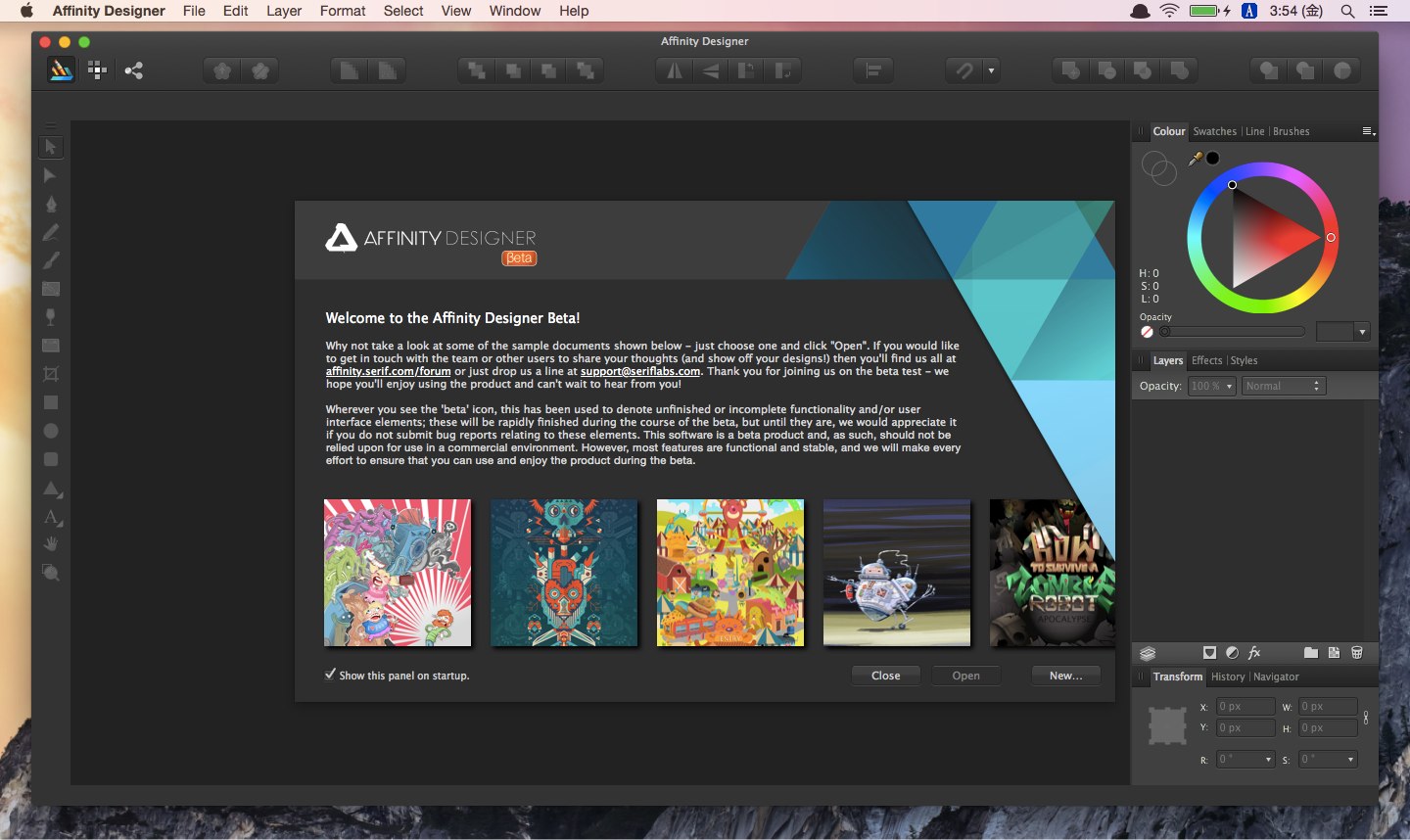The height and width of the screenshot is (840, 1410).
Task: Open the Layer menu
Action: tap(284, 11)
